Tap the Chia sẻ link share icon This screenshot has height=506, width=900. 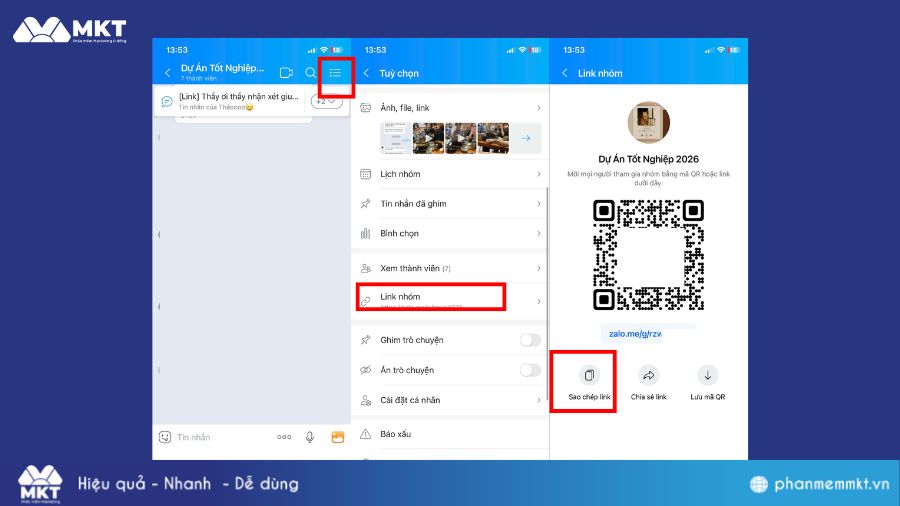(649, 375)
